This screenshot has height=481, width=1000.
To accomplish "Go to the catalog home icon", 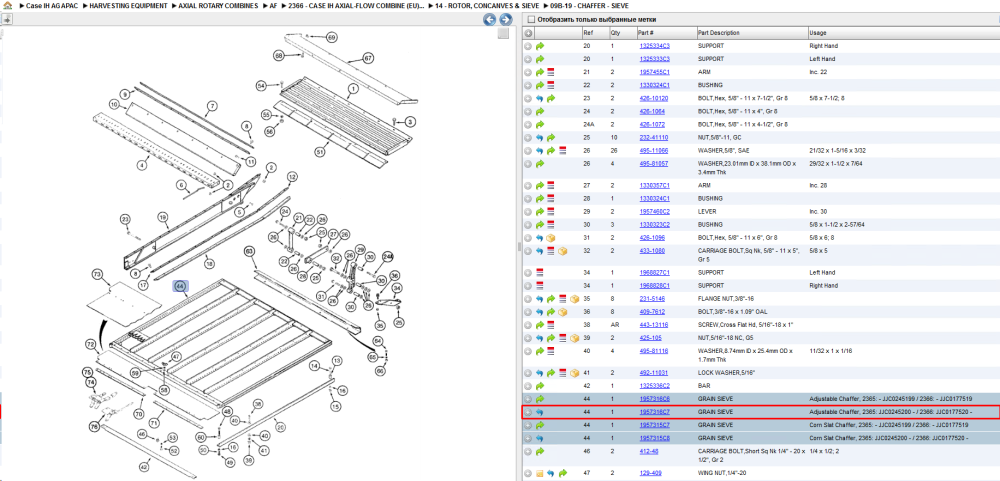I will pyautogui.click(x=7, y=5).
